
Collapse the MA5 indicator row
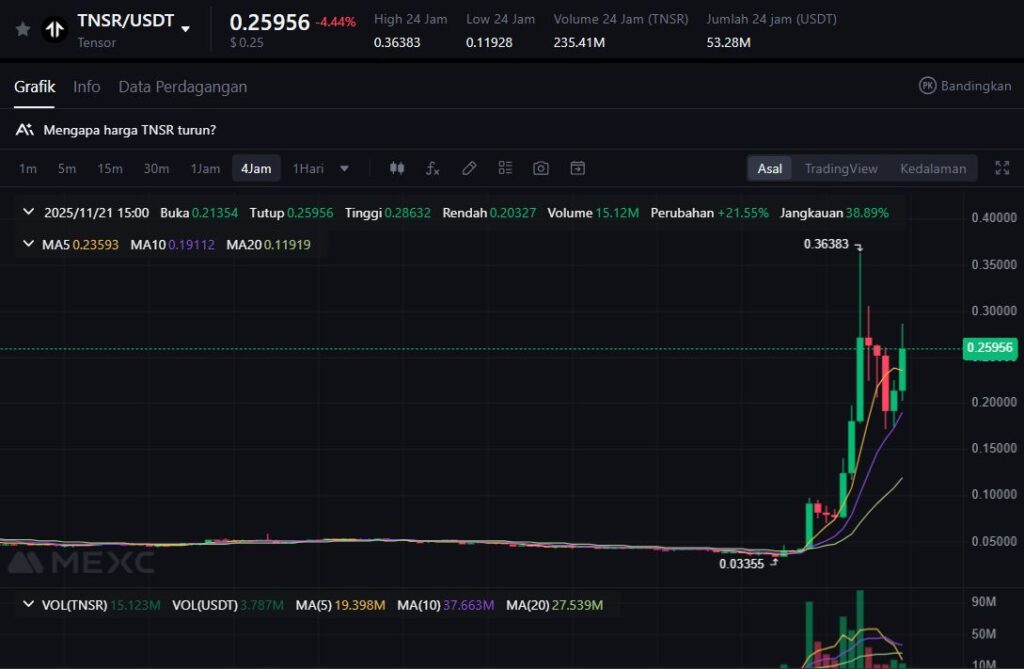(28, 244)
